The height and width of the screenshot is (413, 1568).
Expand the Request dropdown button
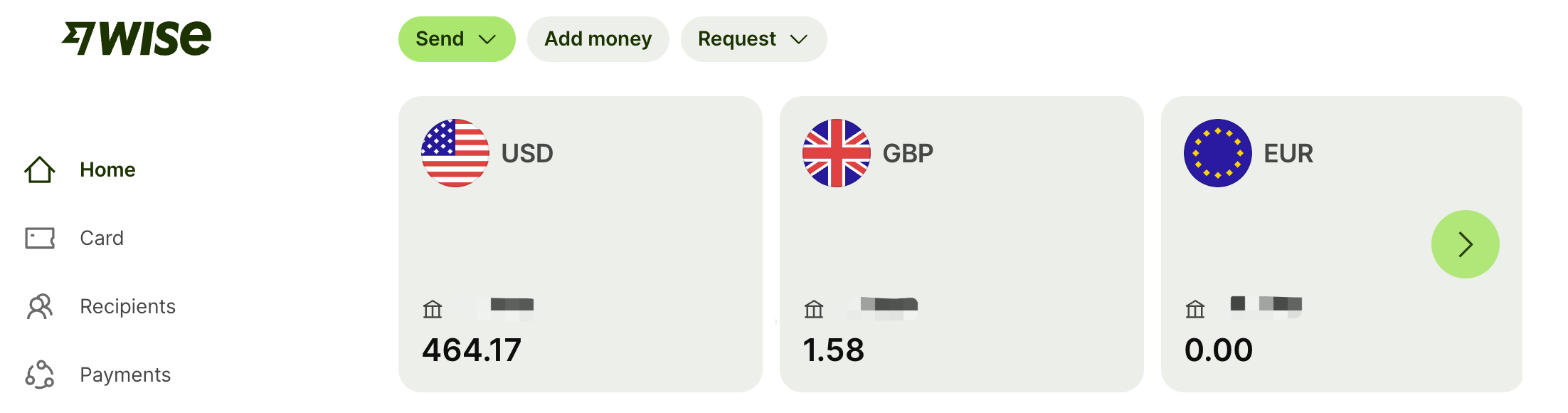pyautogui.click(x=753, y=39)
